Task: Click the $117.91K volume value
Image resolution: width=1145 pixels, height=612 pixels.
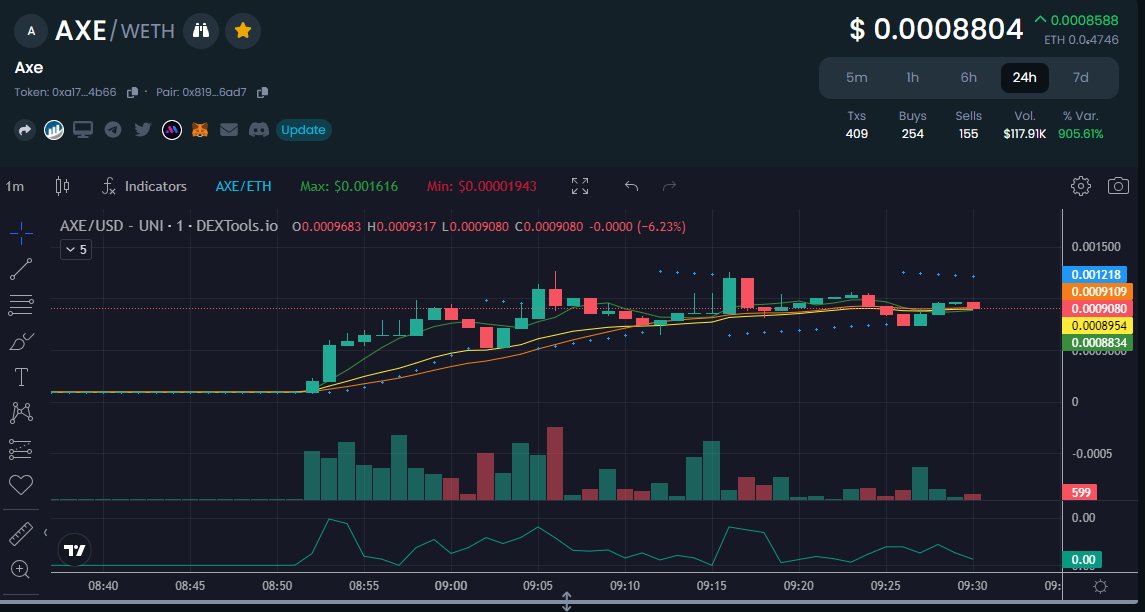Action: click(1025, 134)
